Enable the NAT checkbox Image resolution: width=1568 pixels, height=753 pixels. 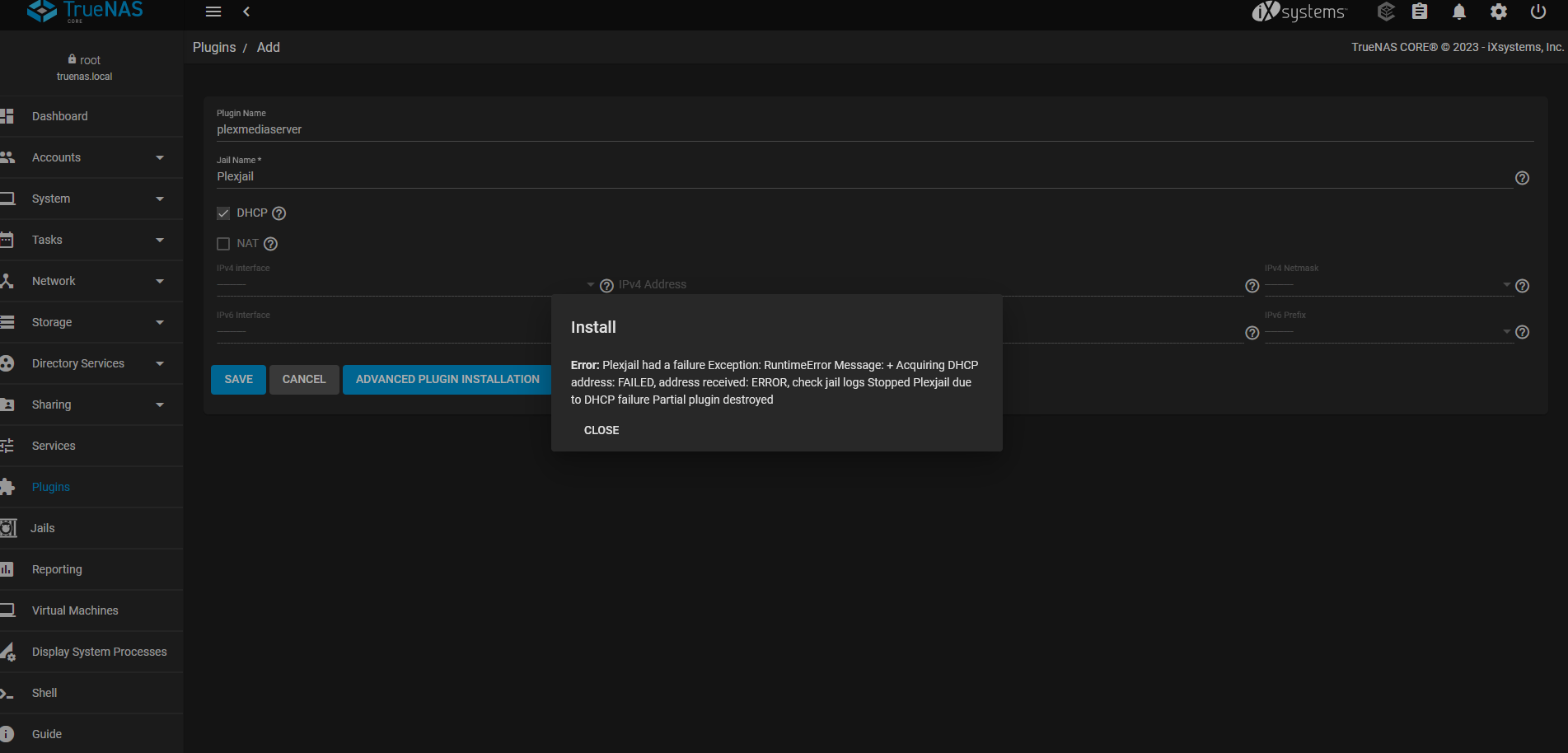click(223, 244)
